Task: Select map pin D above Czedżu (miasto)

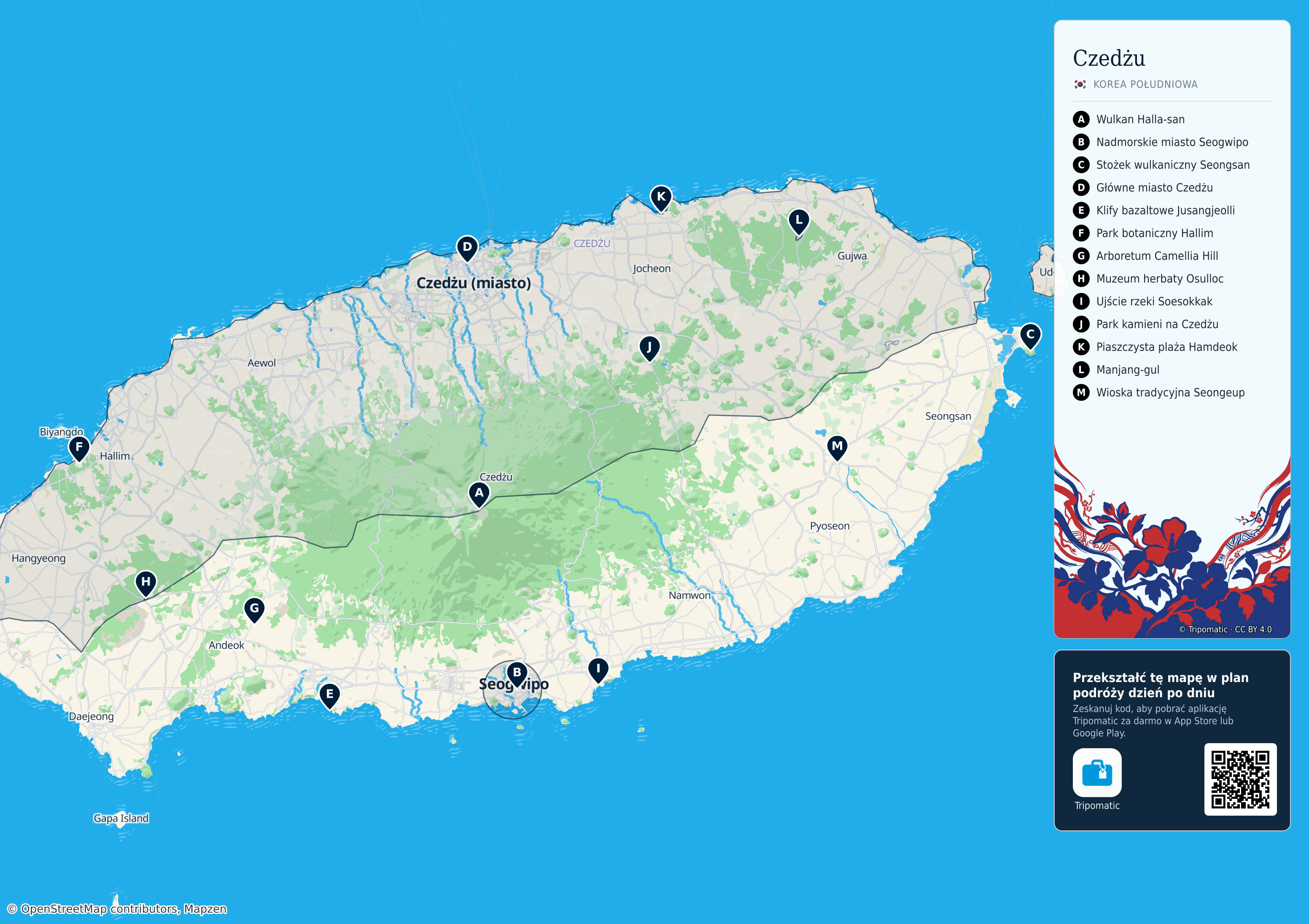Action: 467,249
